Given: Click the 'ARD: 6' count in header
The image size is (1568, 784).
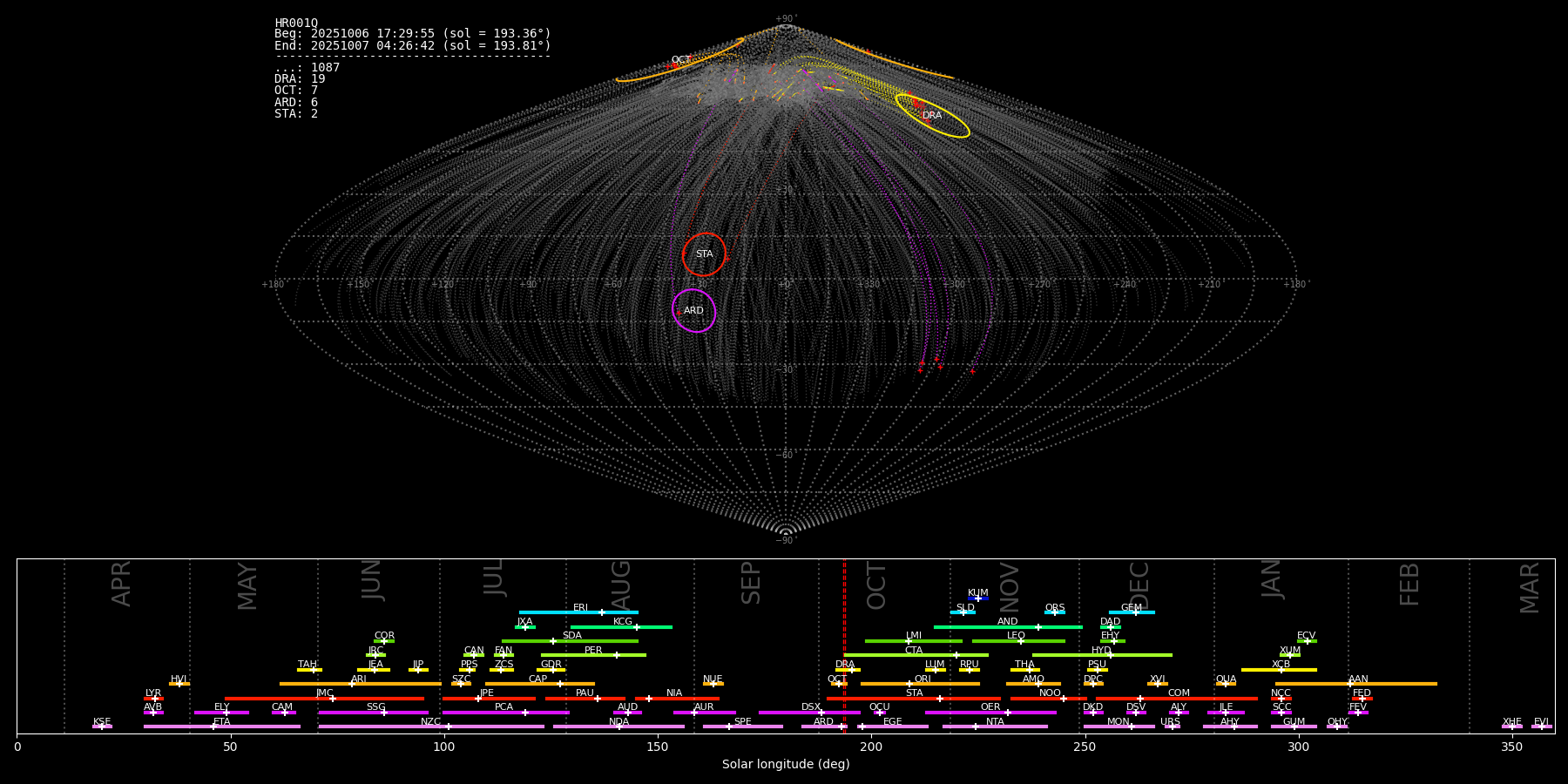Looking at the screenshot, I should point(296,103).
